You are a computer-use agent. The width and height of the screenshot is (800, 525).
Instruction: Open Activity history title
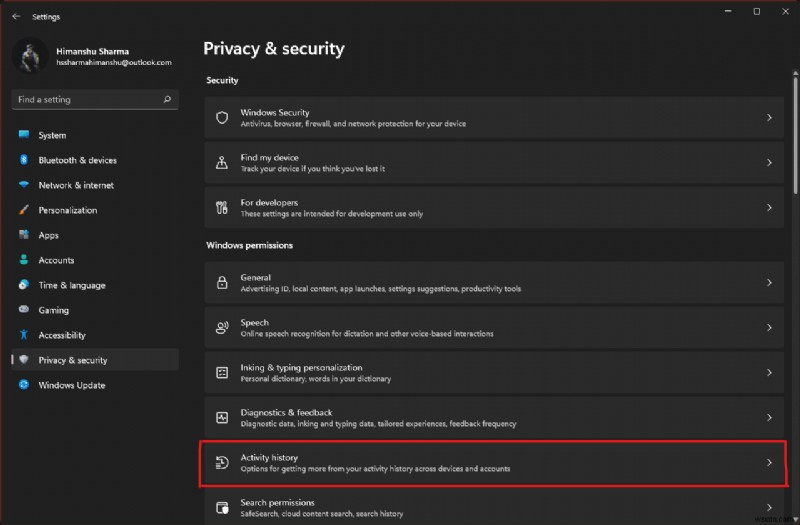269,457
